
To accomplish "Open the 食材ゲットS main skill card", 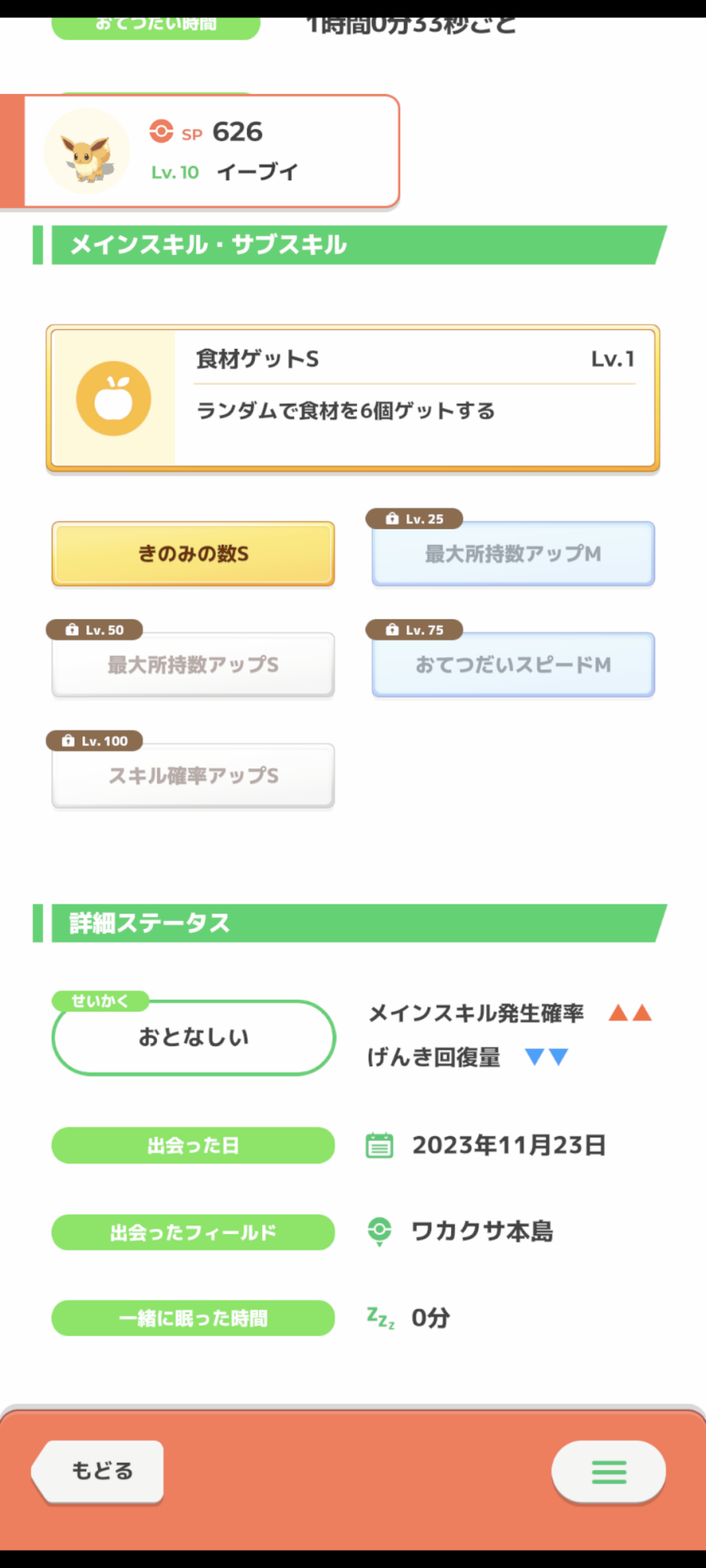I will 416,398.
